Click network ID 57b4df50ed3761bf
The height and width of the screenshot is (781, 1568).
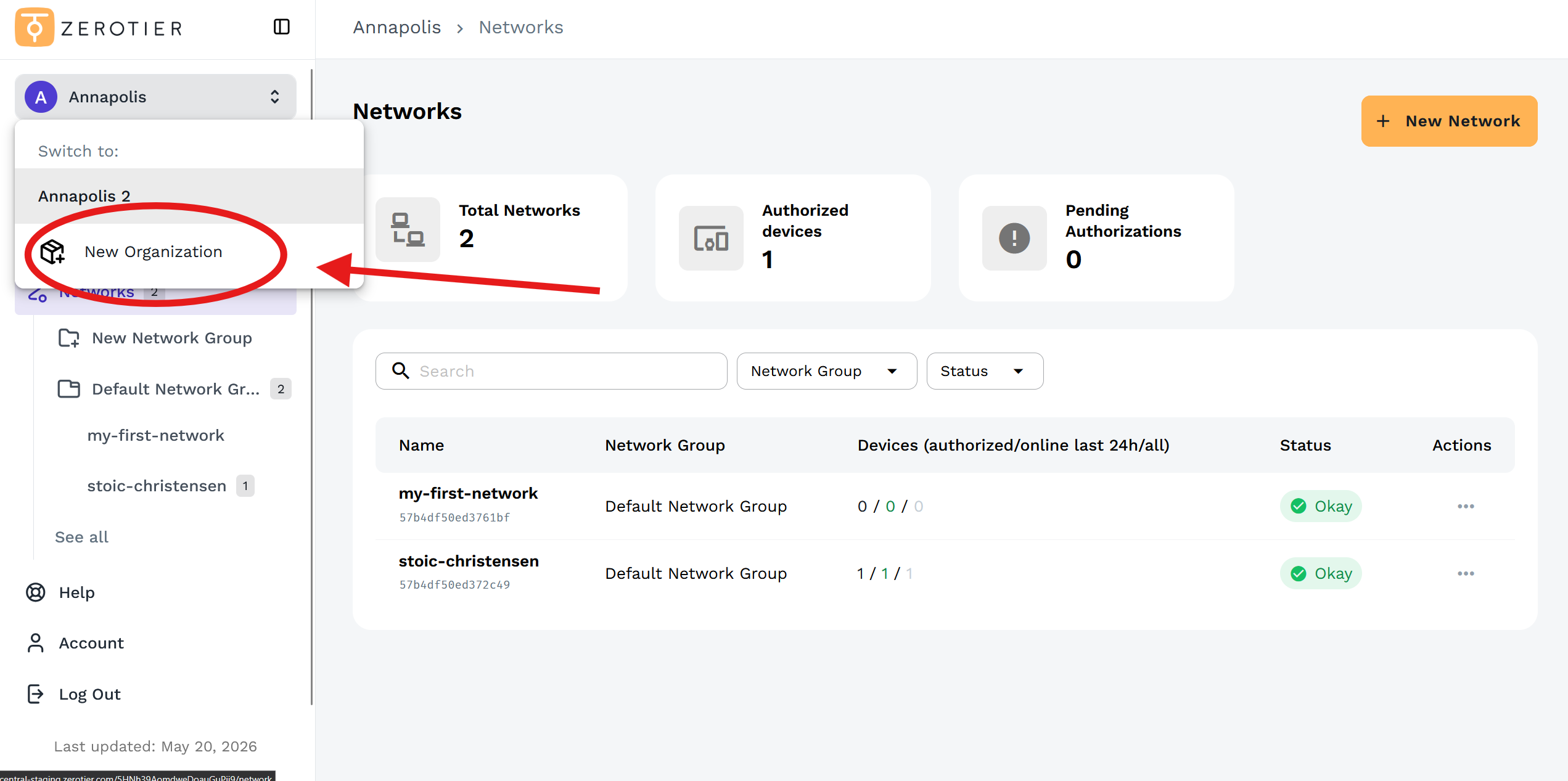point(454,517)
